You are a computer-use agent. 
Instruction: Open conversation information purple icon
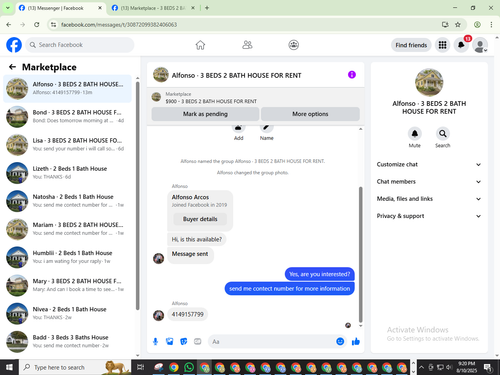tap(352, 75)
